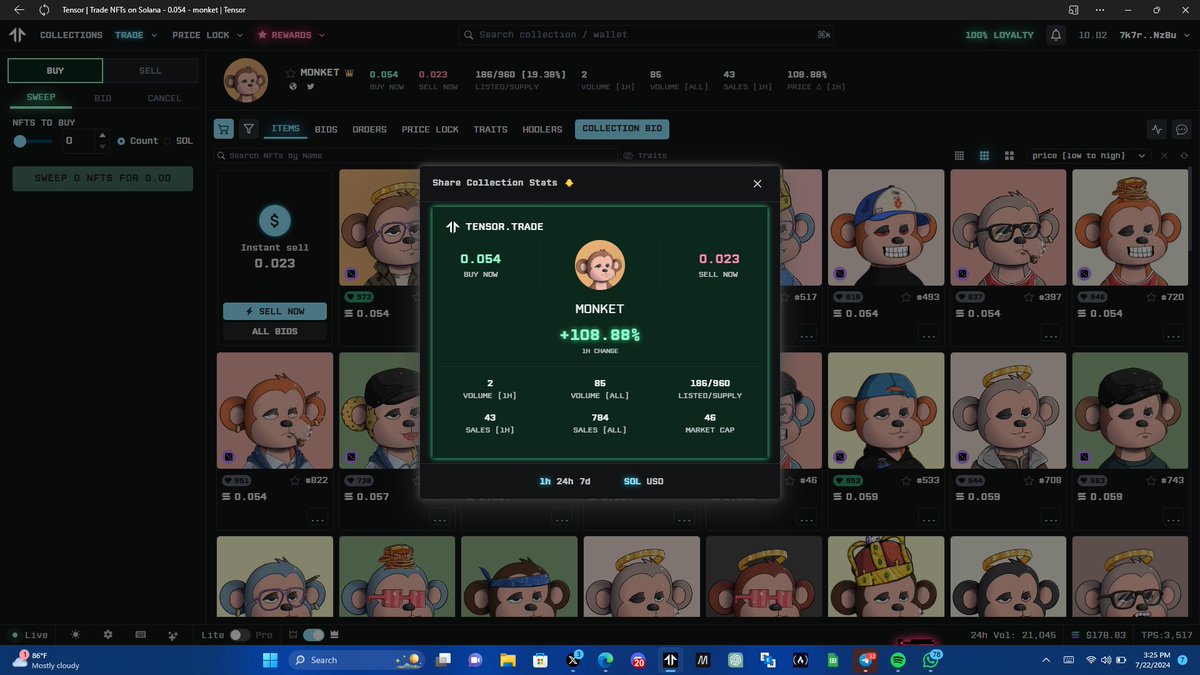Open the price (low to high) sort dropdown
1200x675 pixels.
tap(1091, 156)
